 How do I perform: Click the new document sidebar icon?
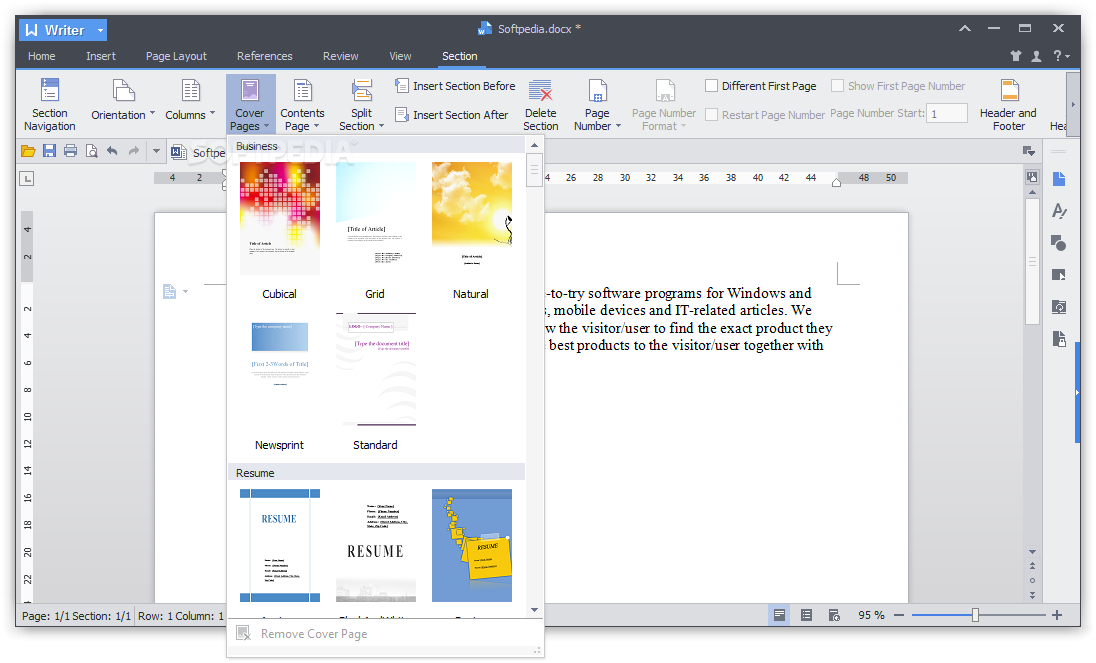pos(1059,179)
